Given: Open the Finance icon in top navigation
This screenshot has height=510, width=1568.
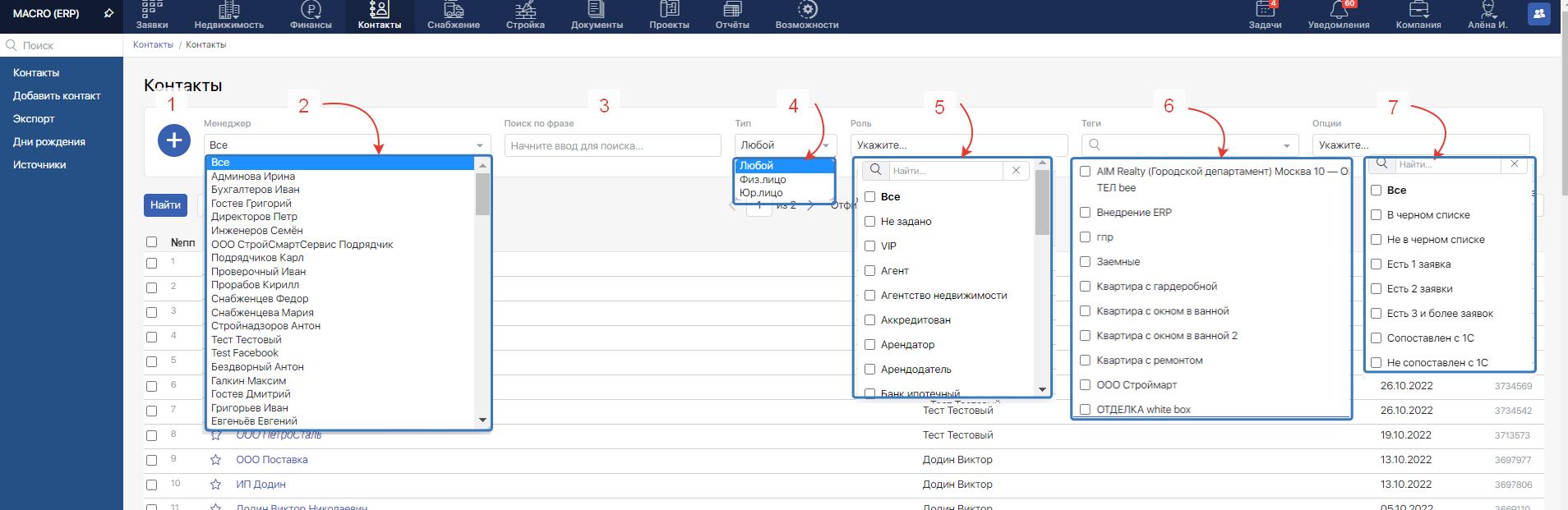Looking at the screenshot, I should point(311,11).
